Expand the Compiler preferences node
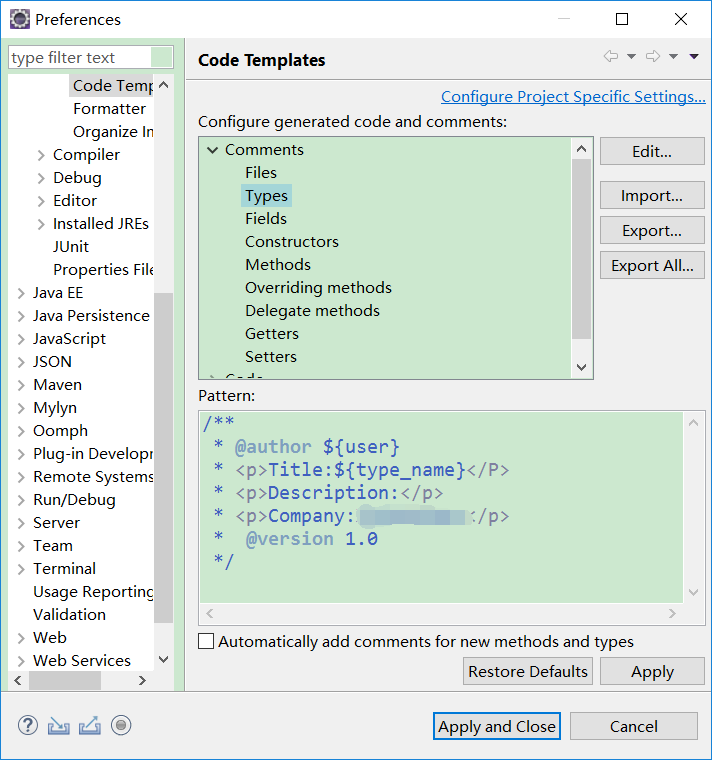The width and height of the screenshot is (712, 760). [x=41, y=155]
